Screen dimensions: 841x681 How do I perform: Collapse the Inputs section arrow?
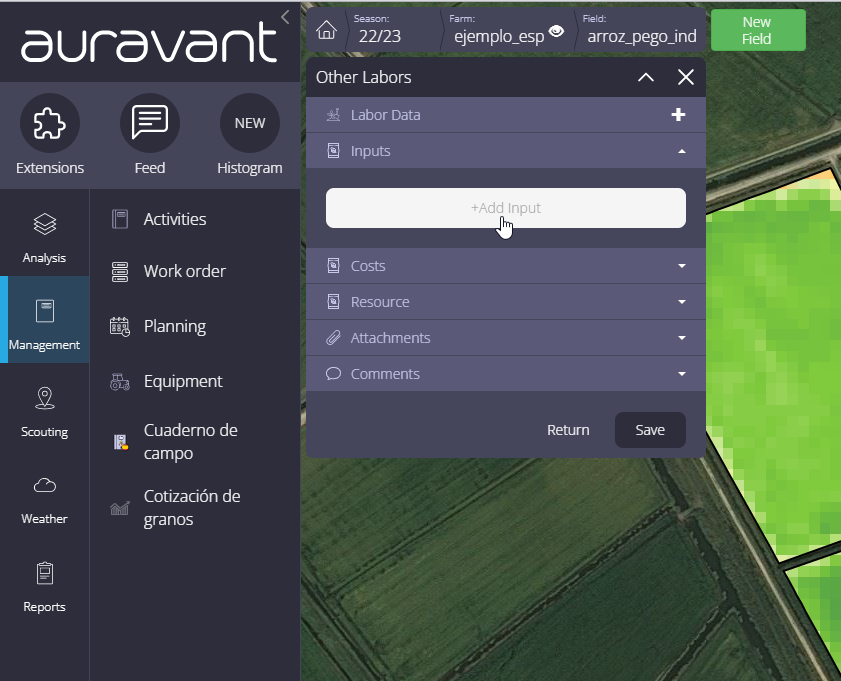pos(682,151)
